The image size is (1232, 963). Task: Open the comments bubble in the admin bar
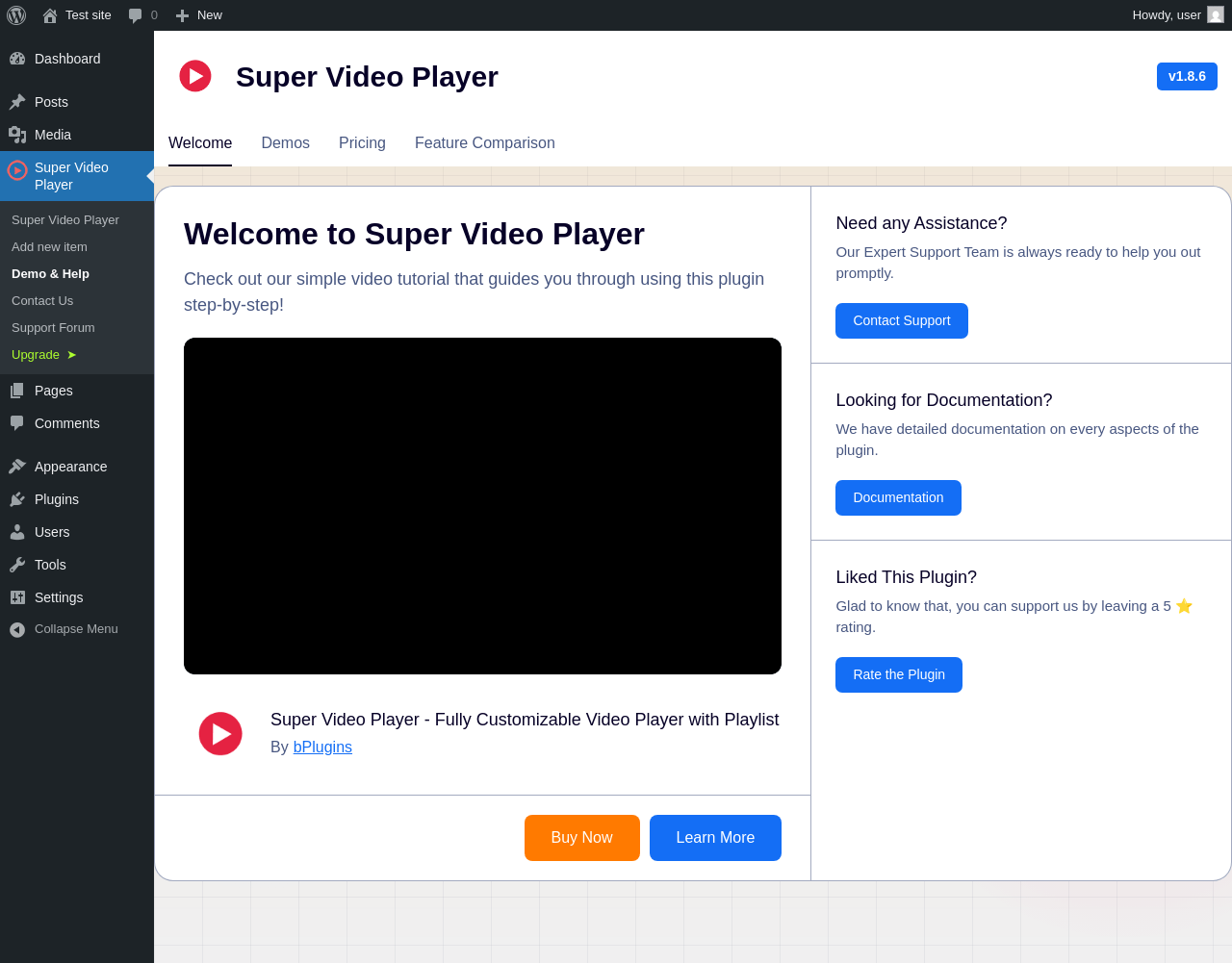click(135, 15)
